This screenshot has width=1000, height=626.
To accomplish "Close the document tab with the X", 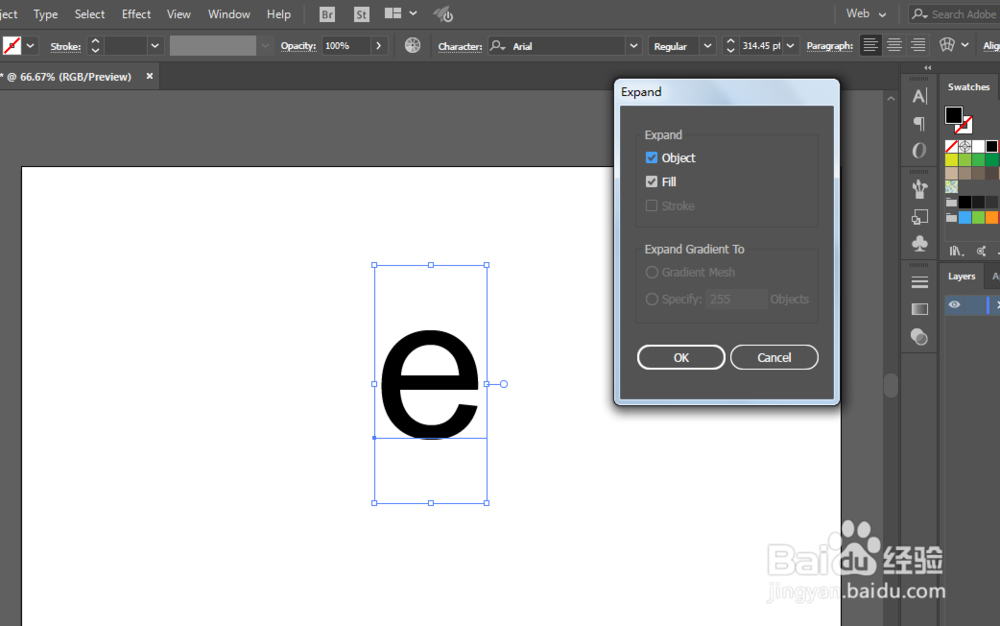I will [x=150, y=76].
